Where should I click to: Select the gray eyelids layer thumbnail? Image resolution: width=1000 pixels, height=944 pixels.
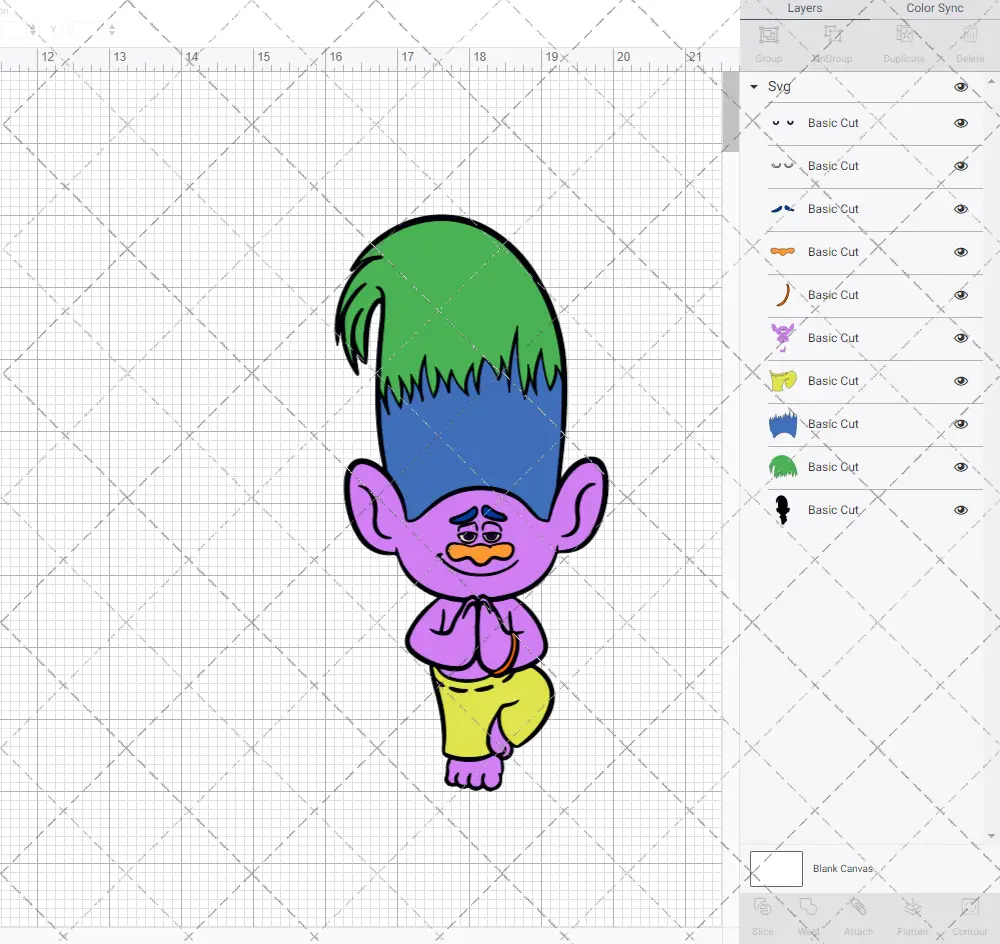783,165
